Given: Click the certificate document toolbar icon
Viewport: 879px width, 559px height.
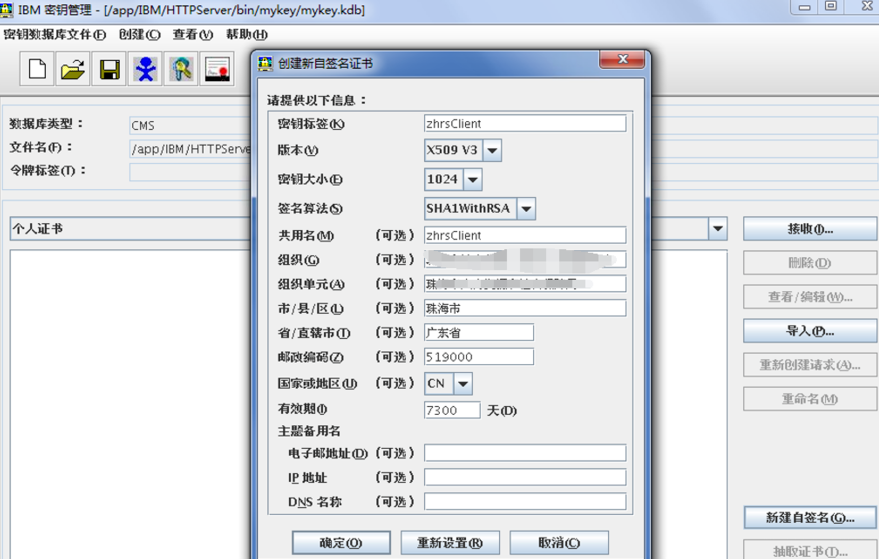Looking at the screenshot, I should pos(217,69).
